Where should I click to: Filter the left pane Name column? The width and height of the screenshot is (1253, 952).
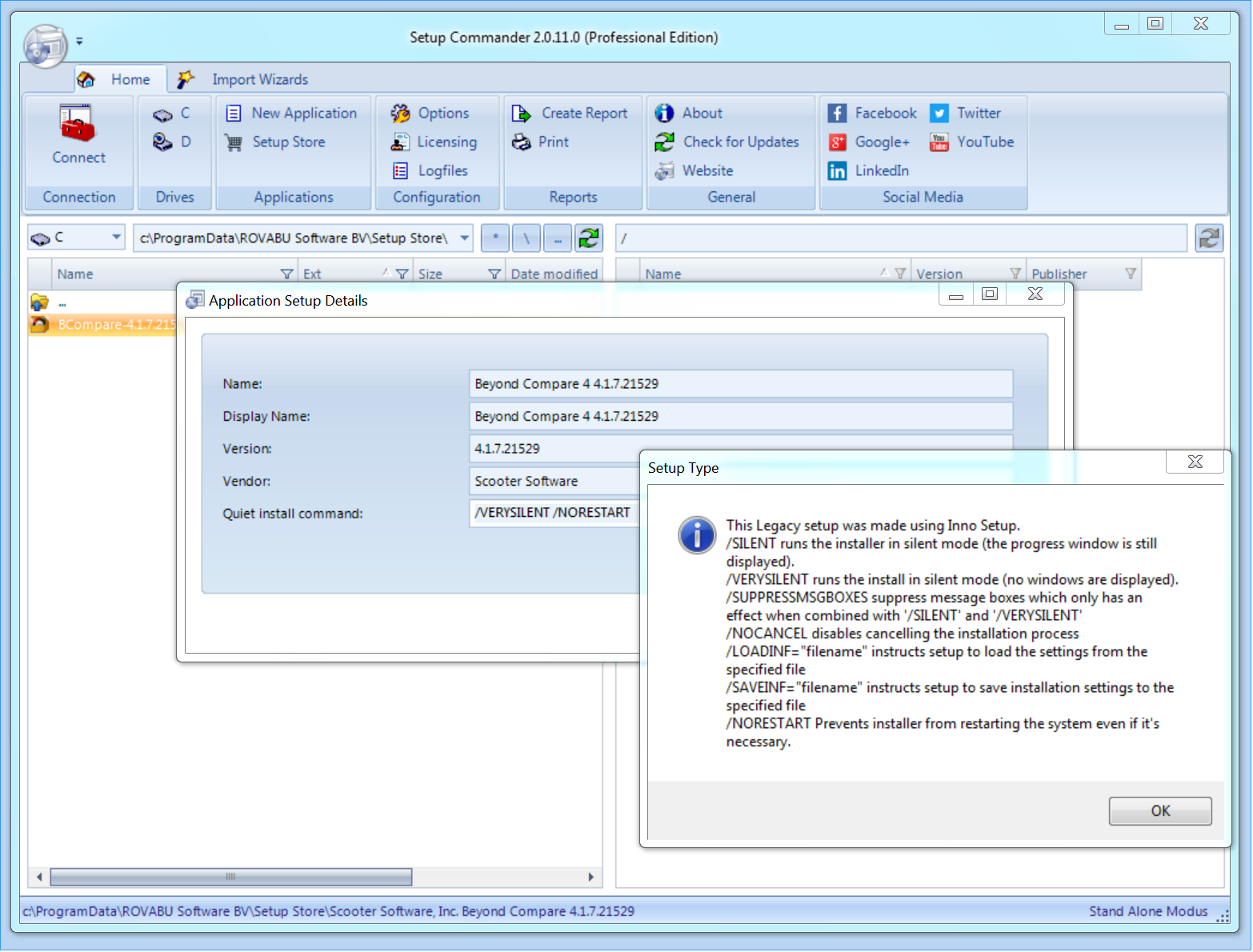click(x=286, y=274)
